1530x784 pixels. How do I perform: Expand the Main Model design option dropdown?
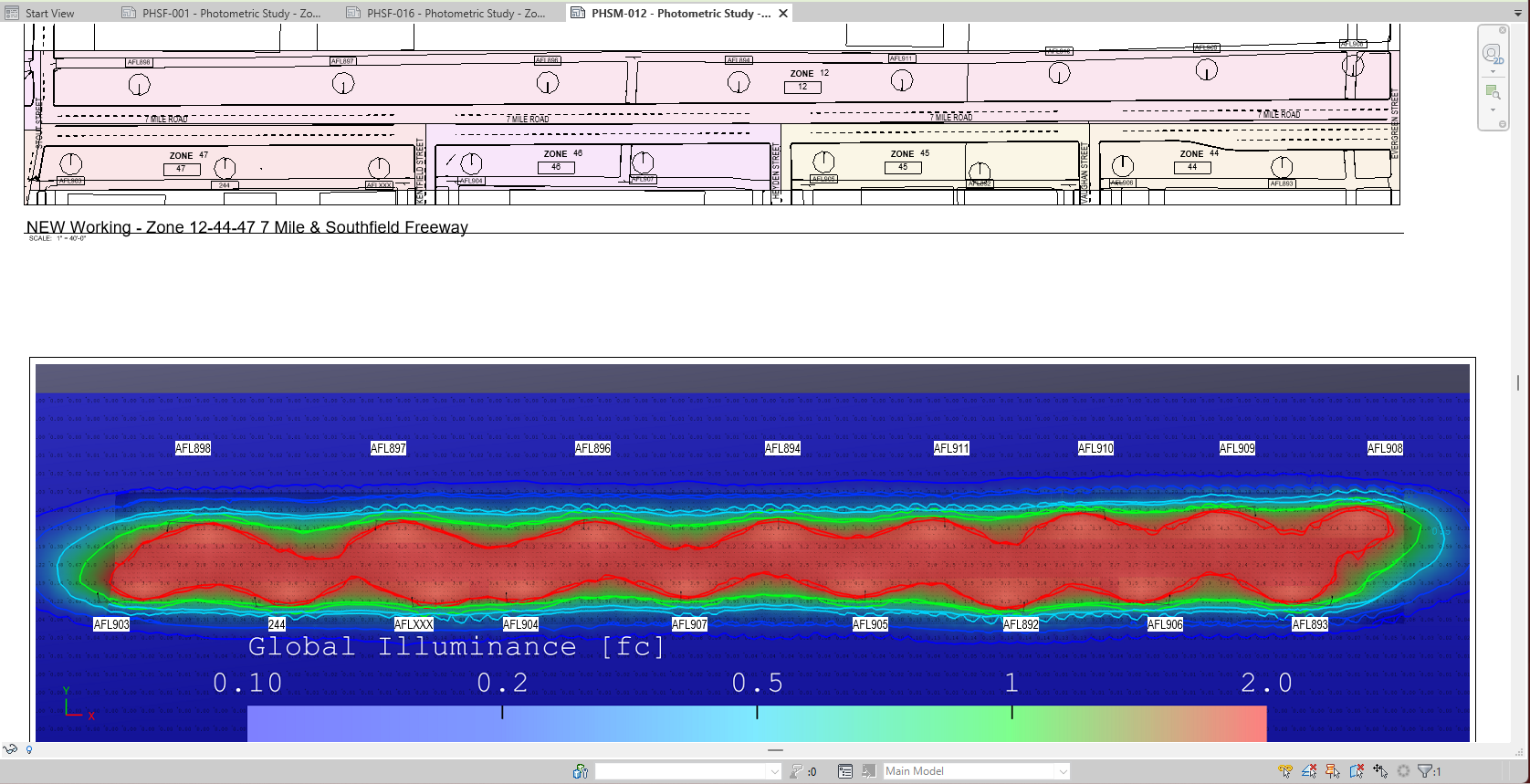click(1063, 771)
